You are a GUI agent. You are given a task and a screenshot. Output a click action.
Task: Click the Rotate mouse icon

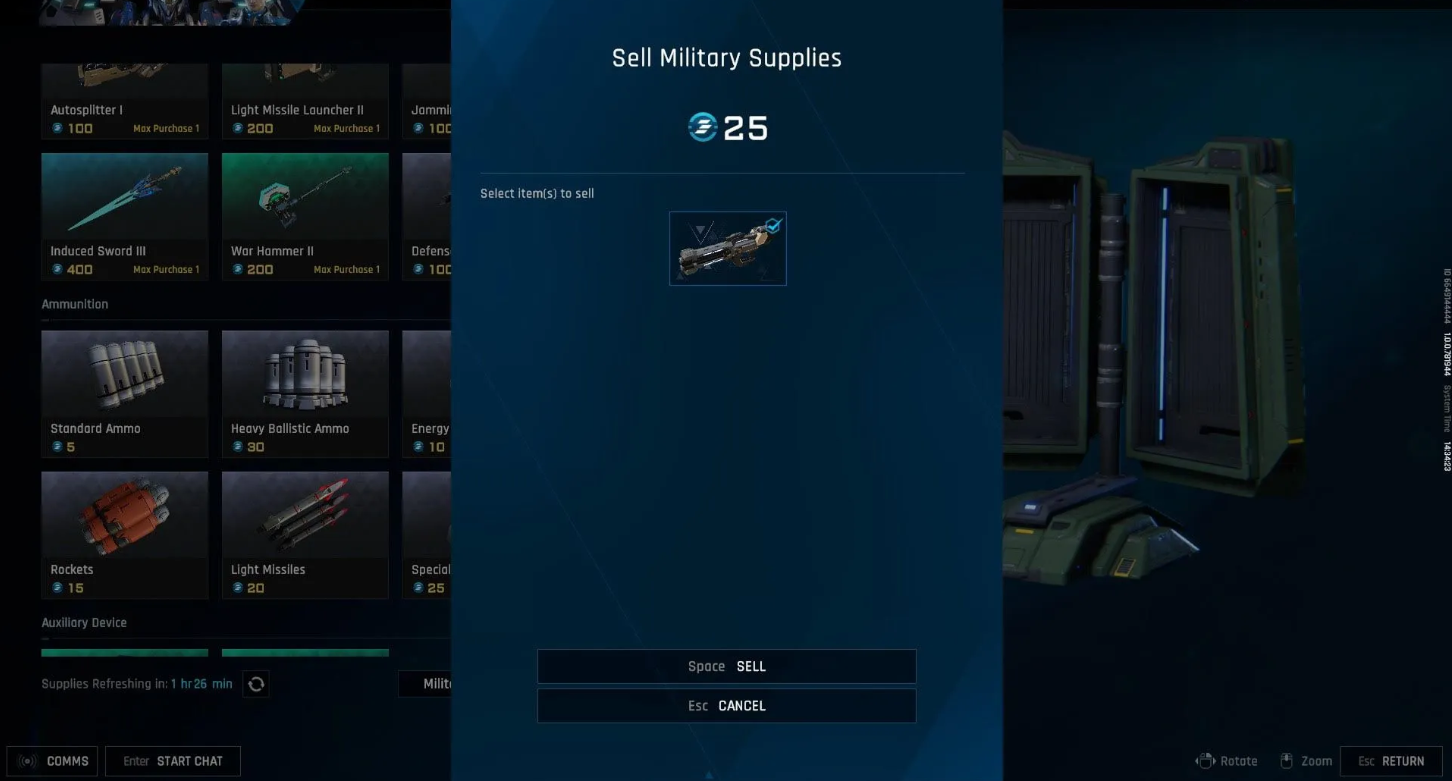pyautogui.click(x=1205, y=761)
